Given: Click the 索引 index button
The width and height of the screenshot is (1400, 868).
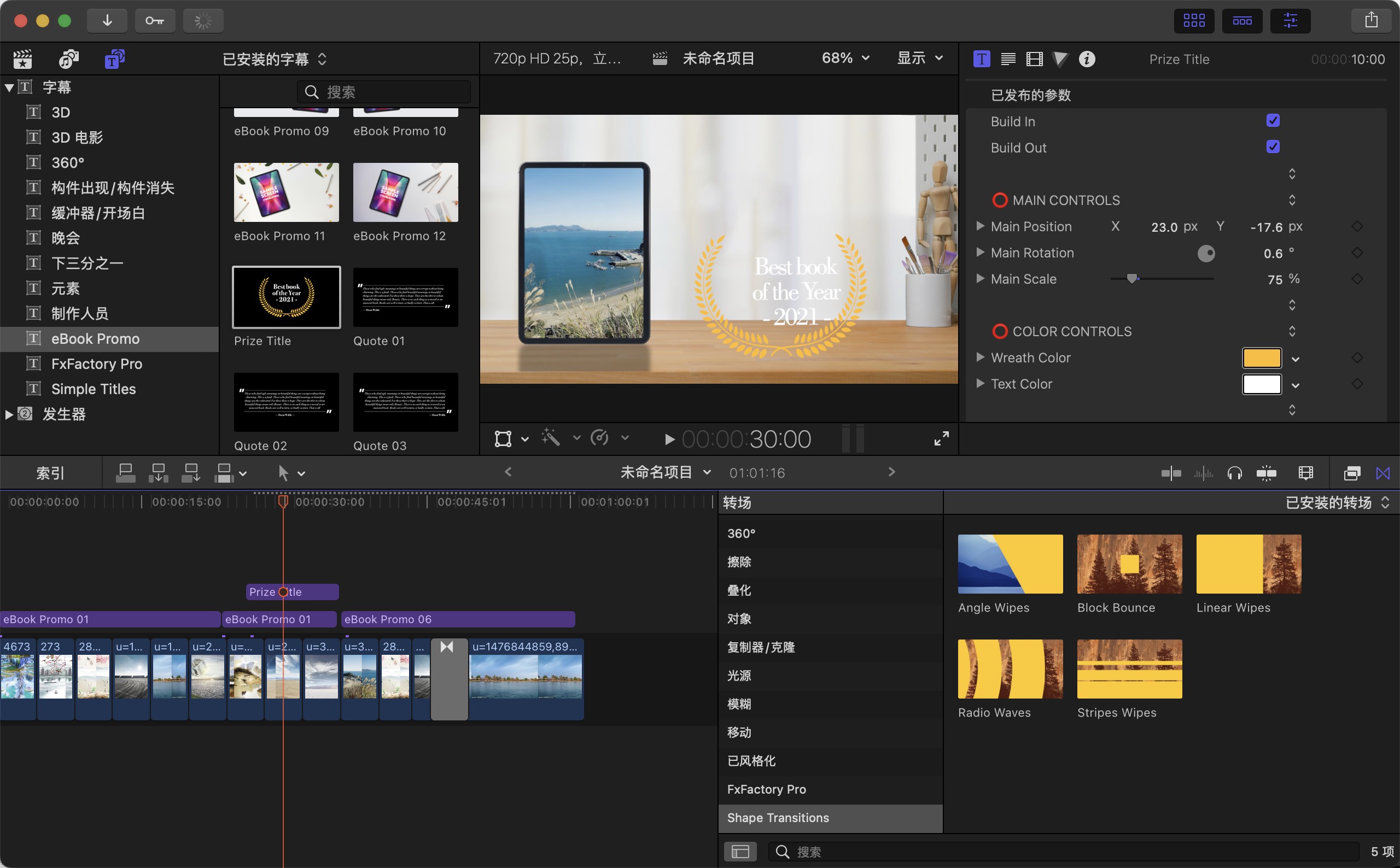Looking at the screenshot, I should pos(50,473).
